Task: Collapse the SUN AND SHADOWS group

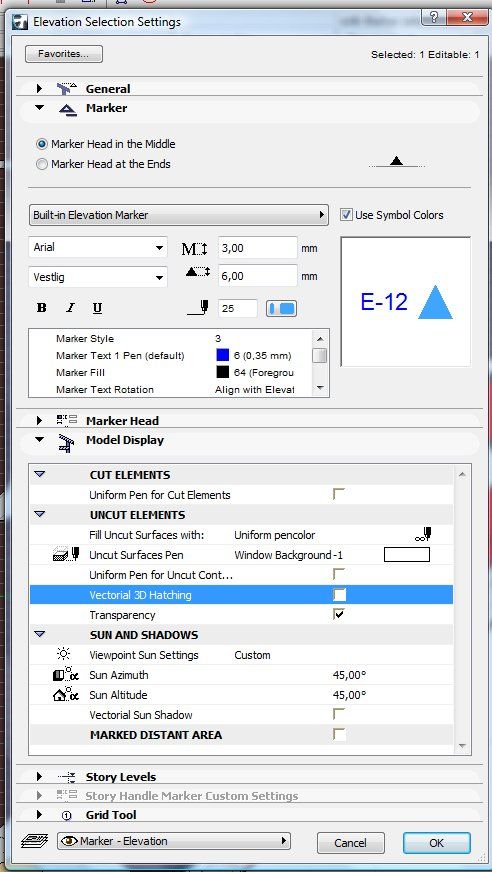Action: (x=39, y=634)
